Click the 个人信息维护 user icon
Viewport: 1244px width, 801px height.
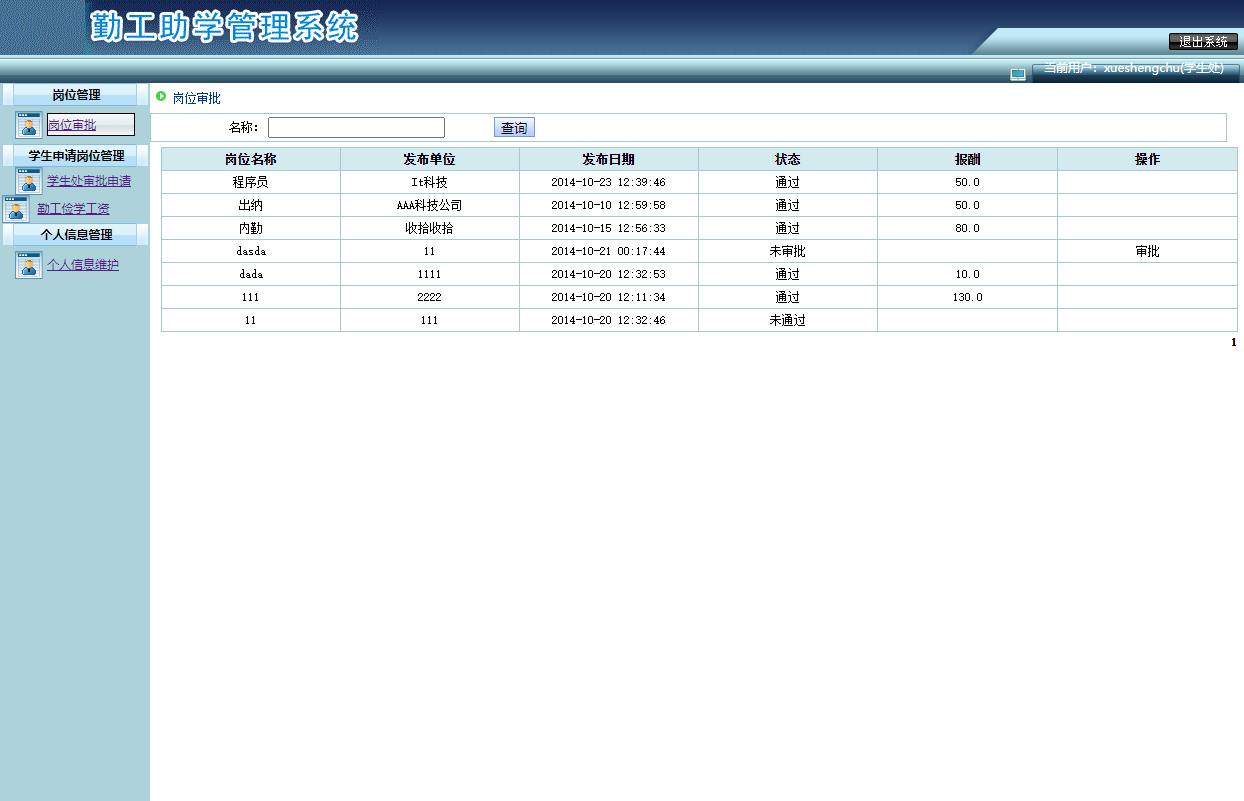pyautogui.click(x=27, y=264)
